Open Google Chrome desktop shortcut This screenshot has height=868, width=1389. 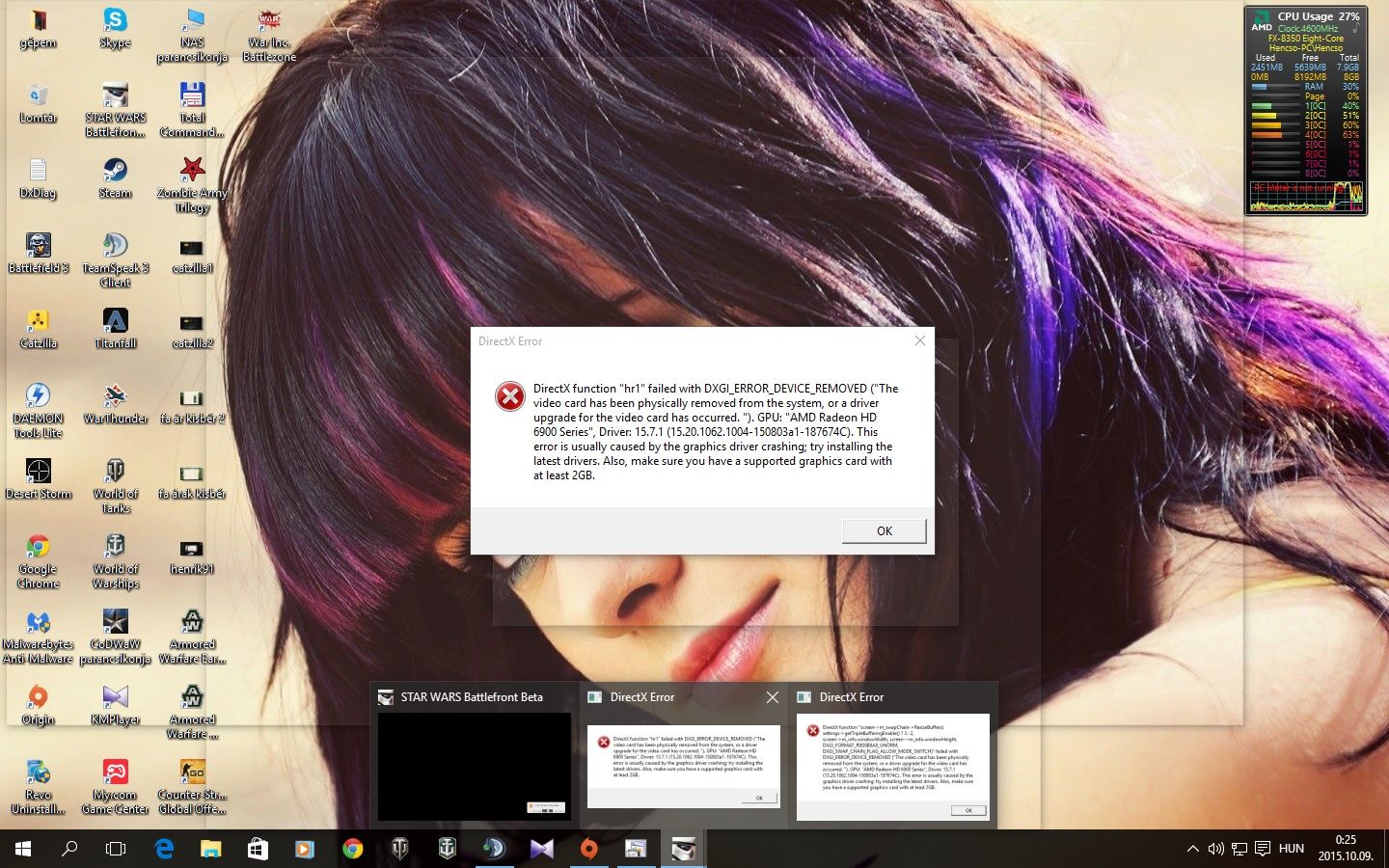[x=38, y=561]
